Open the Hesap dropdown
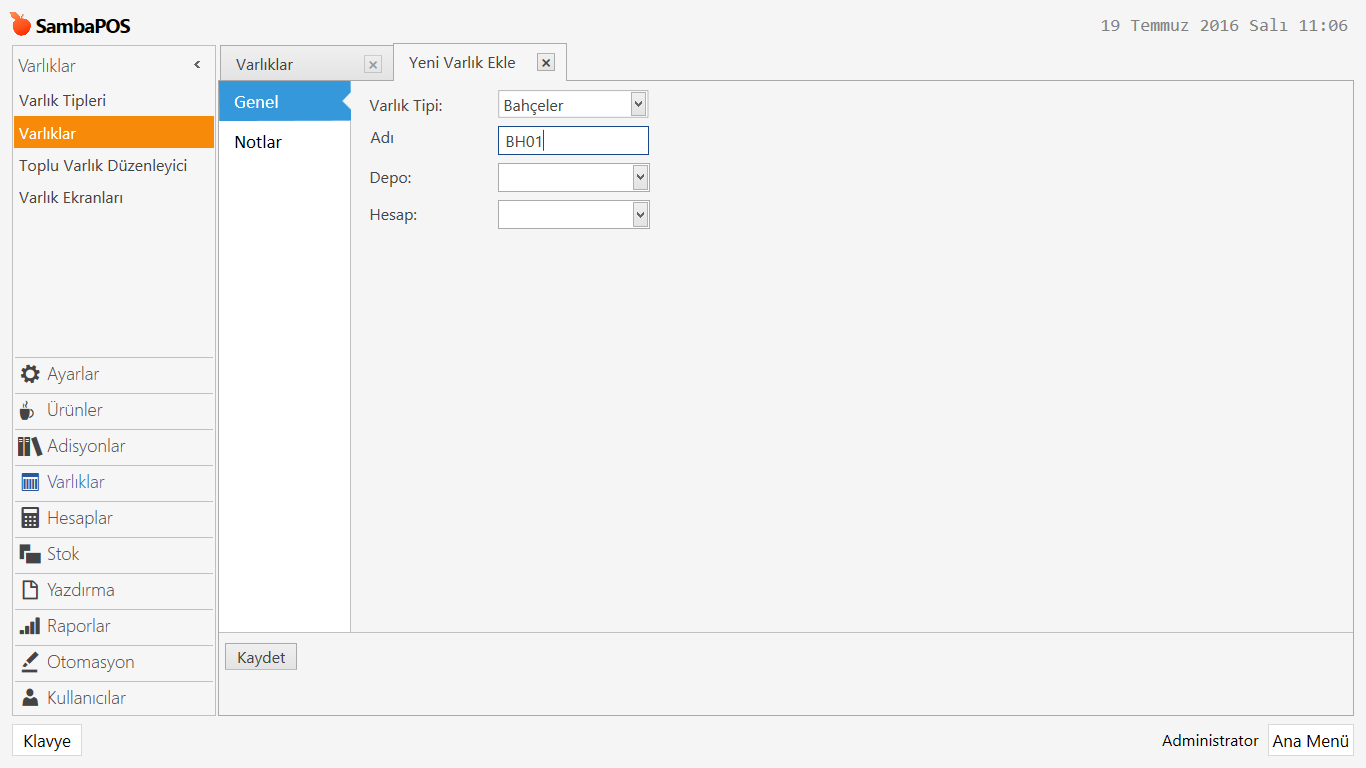Screen dimensions: 1366x768 pos(640,215)
